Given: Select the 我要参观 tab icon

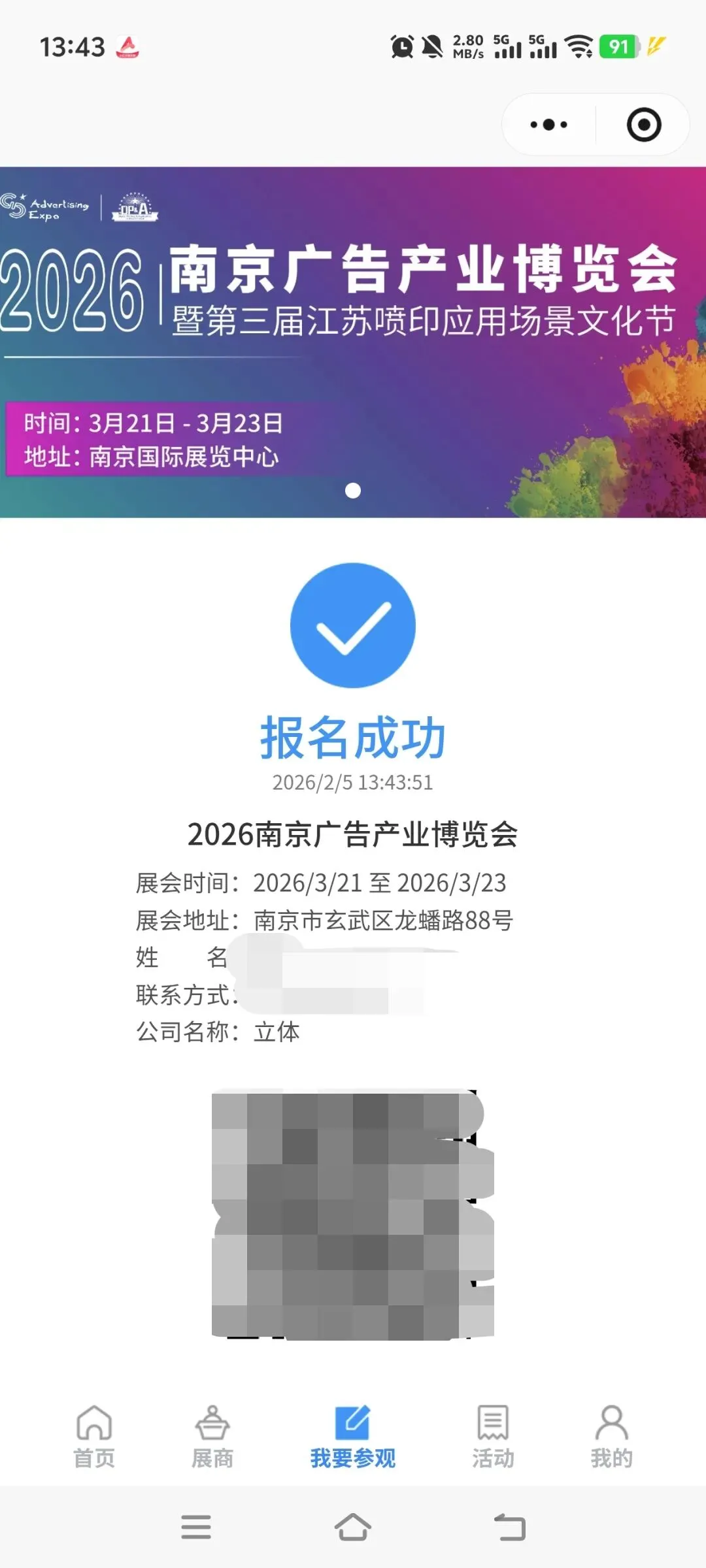Looking at the screenshot, I should [x=353, y=1423].
